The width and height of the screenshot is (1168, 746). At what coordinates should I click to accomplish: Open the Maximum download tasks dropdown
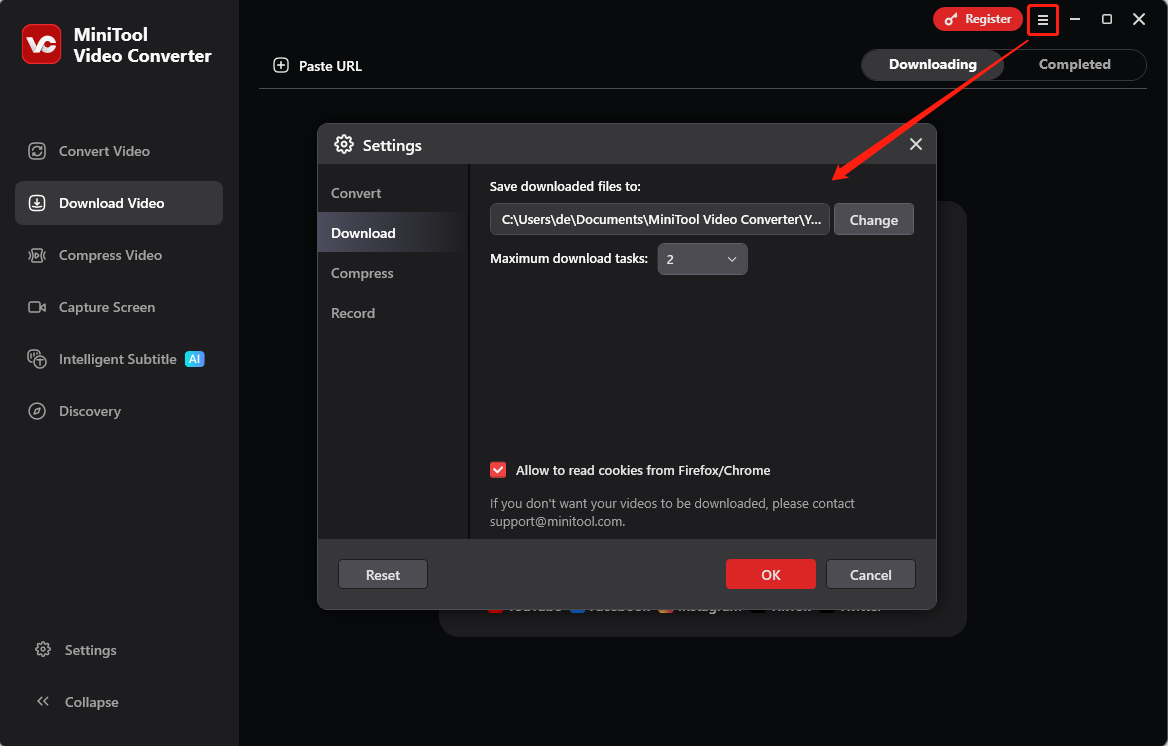pyautogui.click(x=702, y=258)
